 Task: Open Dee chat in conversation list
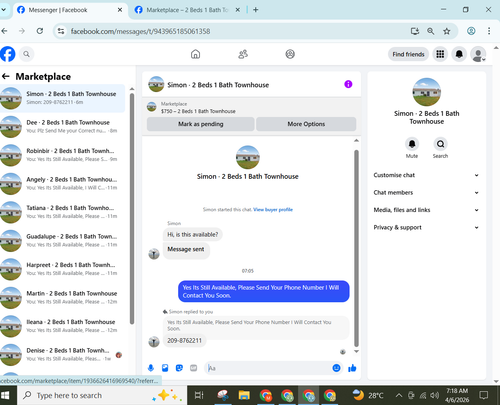coord(63,127)
